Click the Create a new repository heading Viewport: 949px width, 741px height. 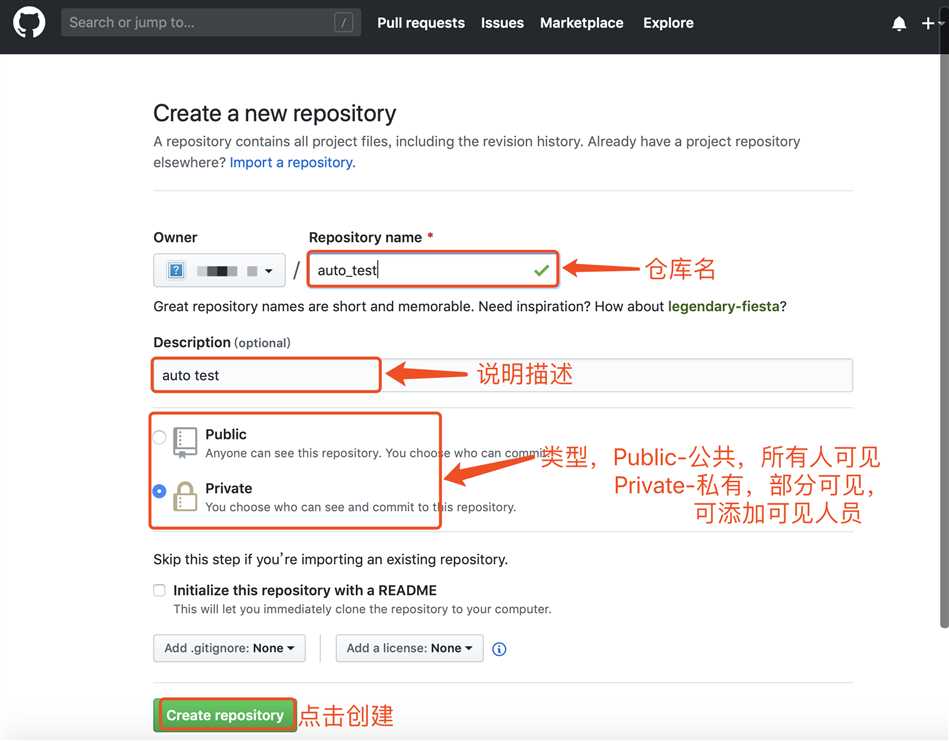275,114
